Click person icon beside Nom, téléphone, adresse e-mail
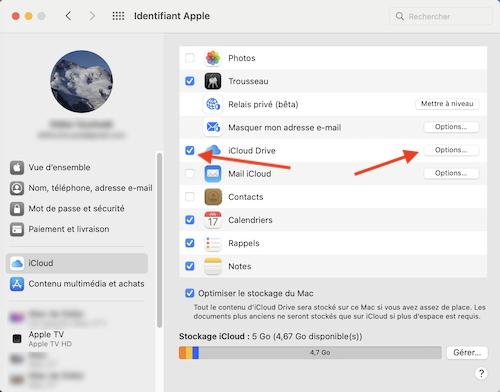 coord(17,188)
